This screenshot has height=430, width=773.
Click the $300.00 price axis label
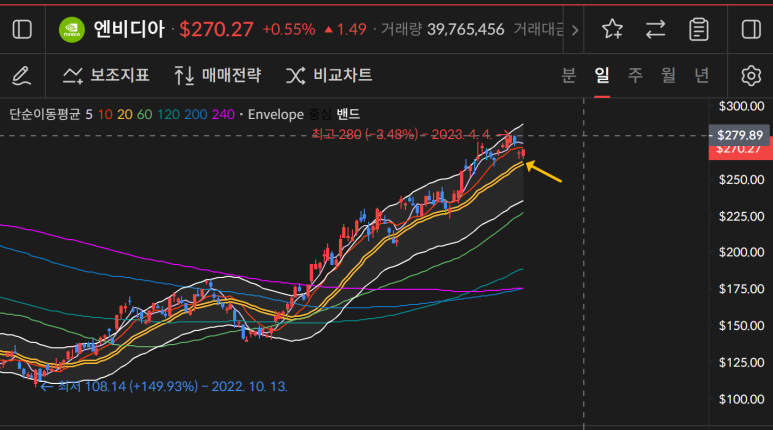click(741, 106)
